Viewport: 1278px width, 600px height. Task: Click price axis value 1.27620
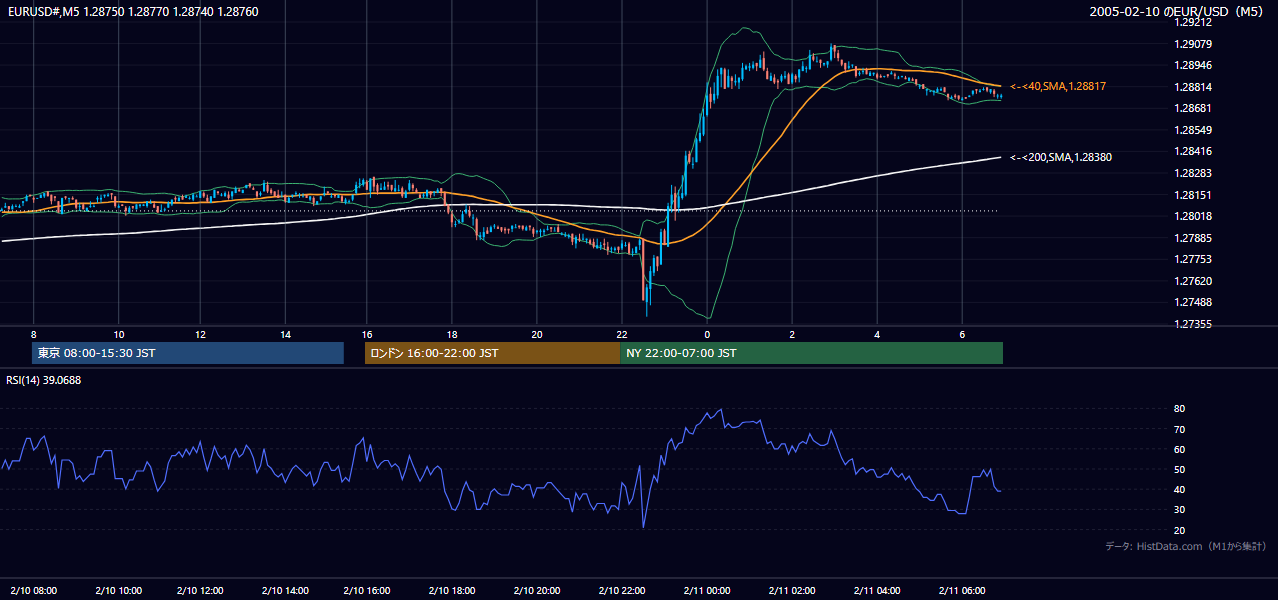point(1194,281)
